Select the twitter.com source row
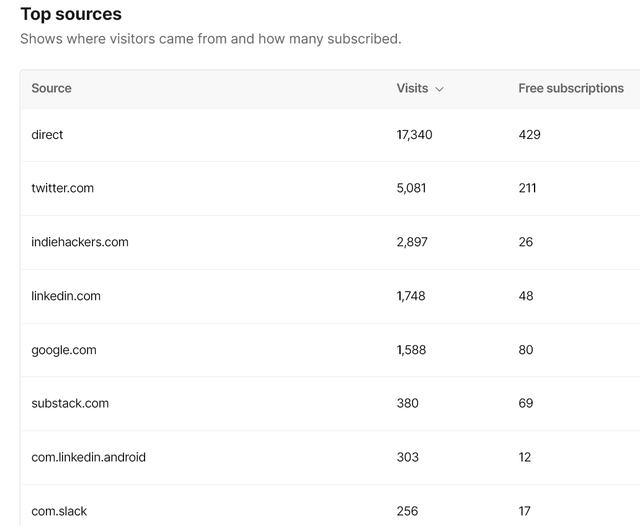Screen dimensions: 640x526 click(x=330, y=188)
